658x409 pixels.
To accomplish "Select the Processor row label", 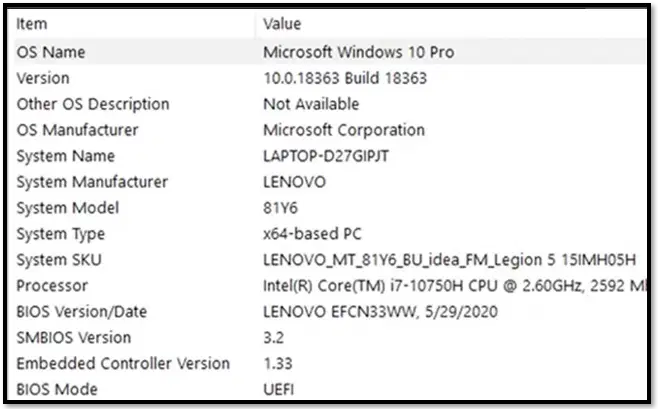I will (52, 286).
